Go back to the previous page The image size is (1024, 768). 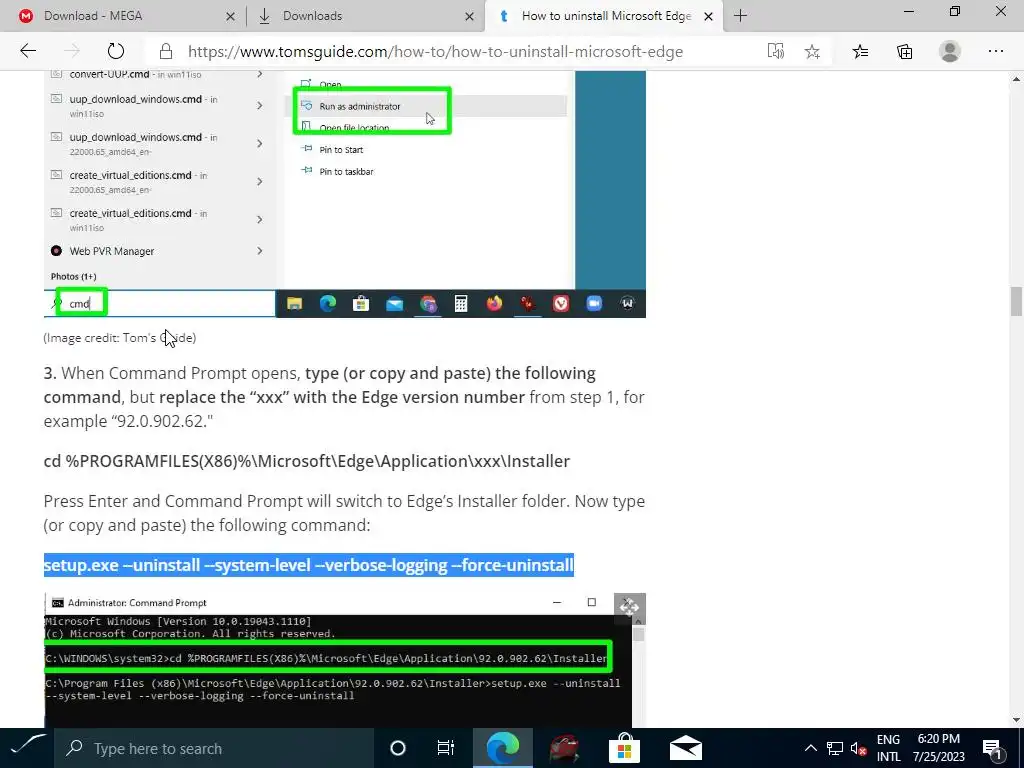click(x=28, y=51)
